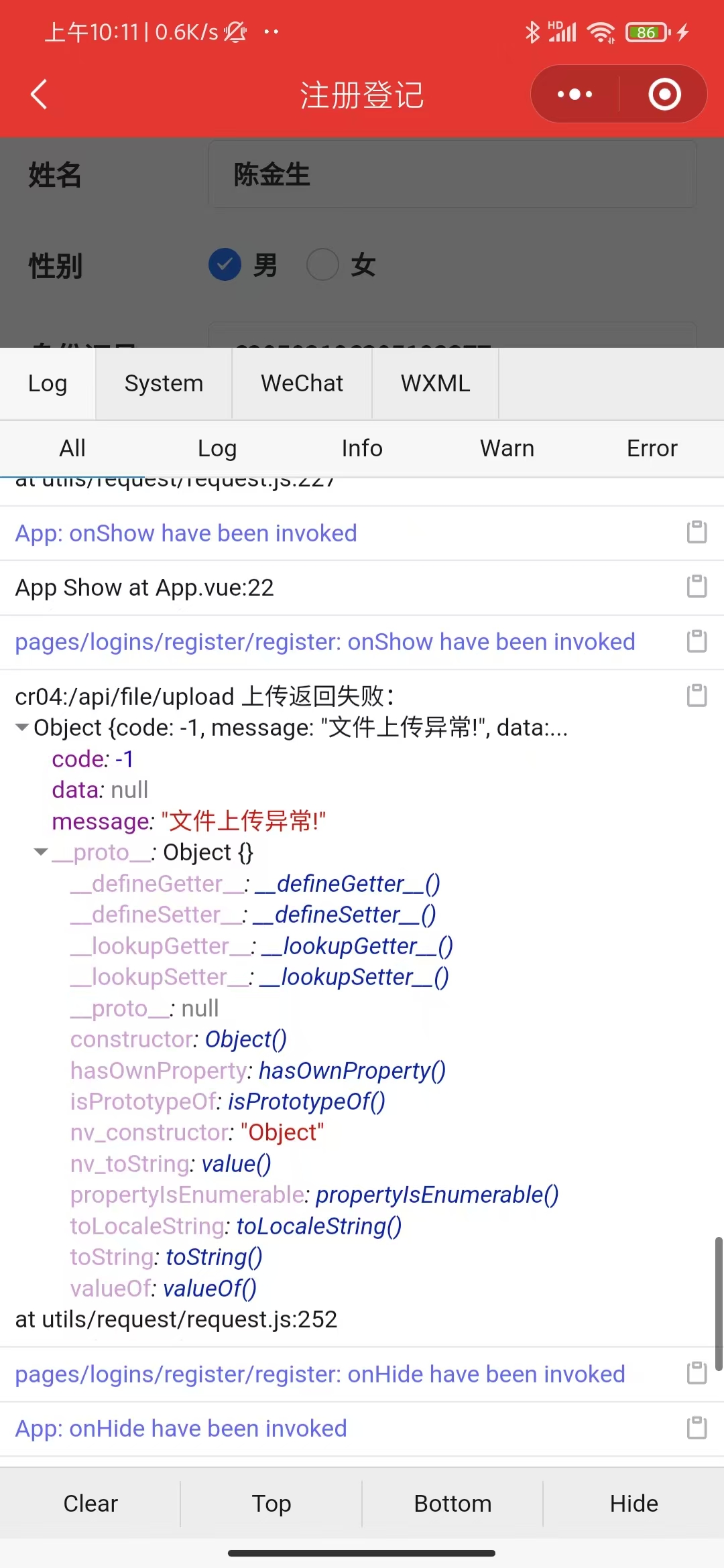This screenshot has width=724, height=1568.
Task: Copy the 'App: onShow have been invoked' log
Action: pos(697,532)
